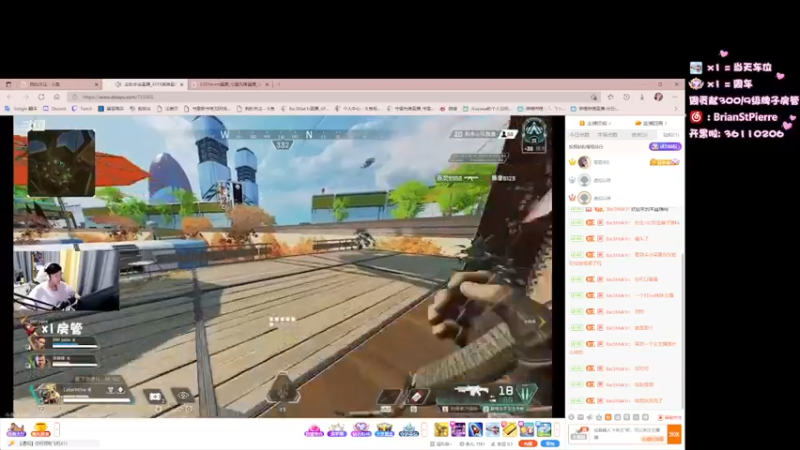
Task: Switch to the first browser tab
Action: (x=58, y=84)
